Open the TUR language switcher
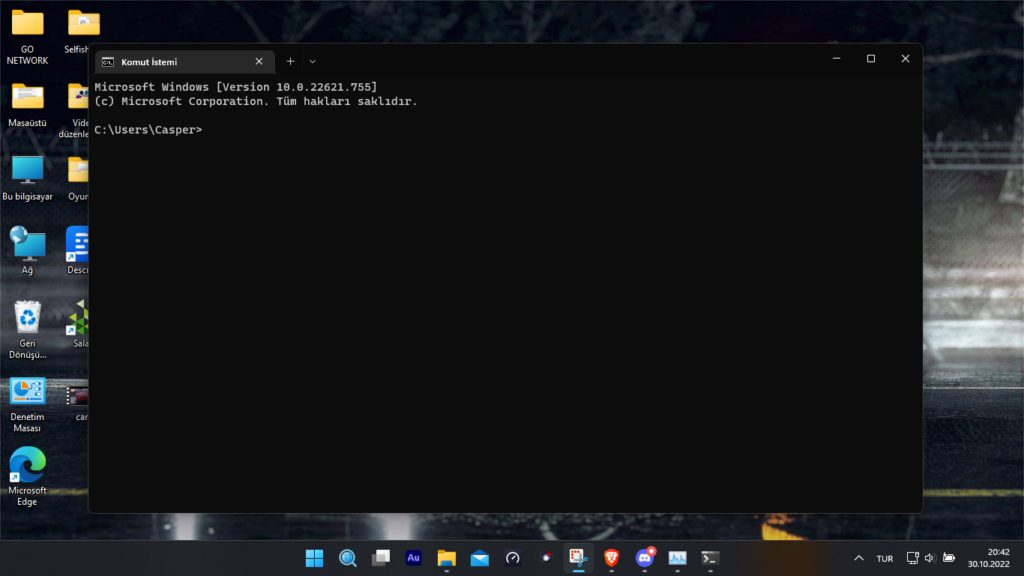 coord(884,558)
